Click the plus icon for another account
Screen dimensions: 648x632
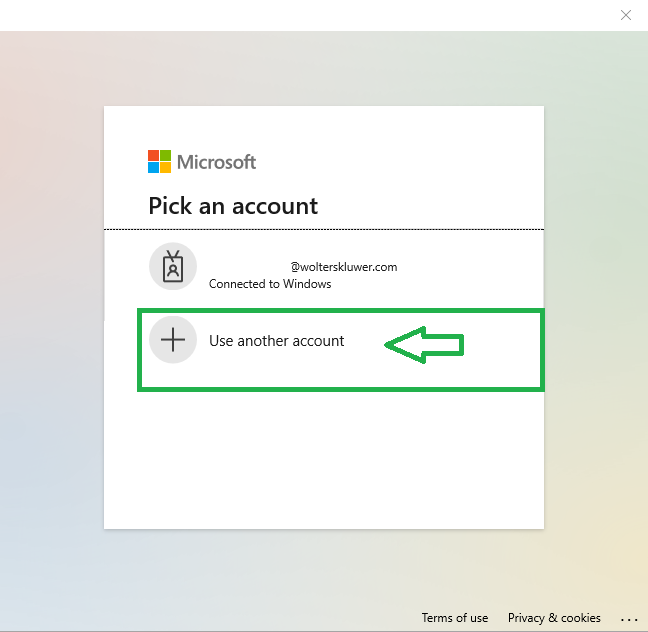point(173,340)
